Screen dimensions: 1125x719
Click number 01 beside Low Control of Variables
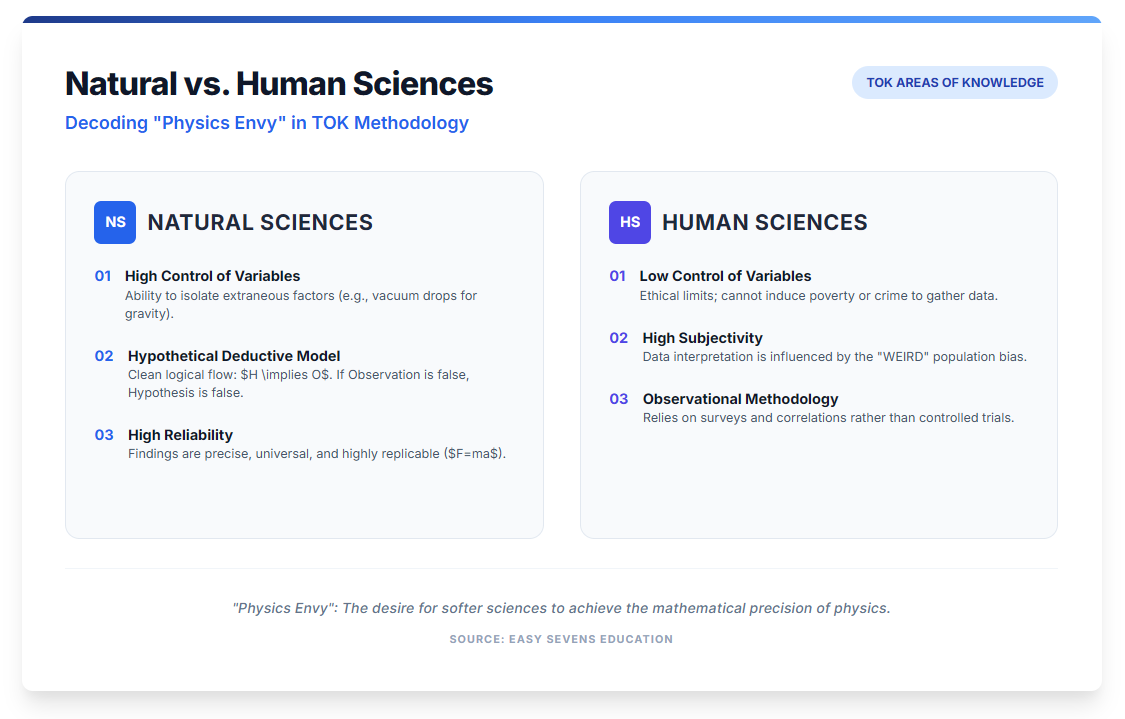click(x=618, y=276)
